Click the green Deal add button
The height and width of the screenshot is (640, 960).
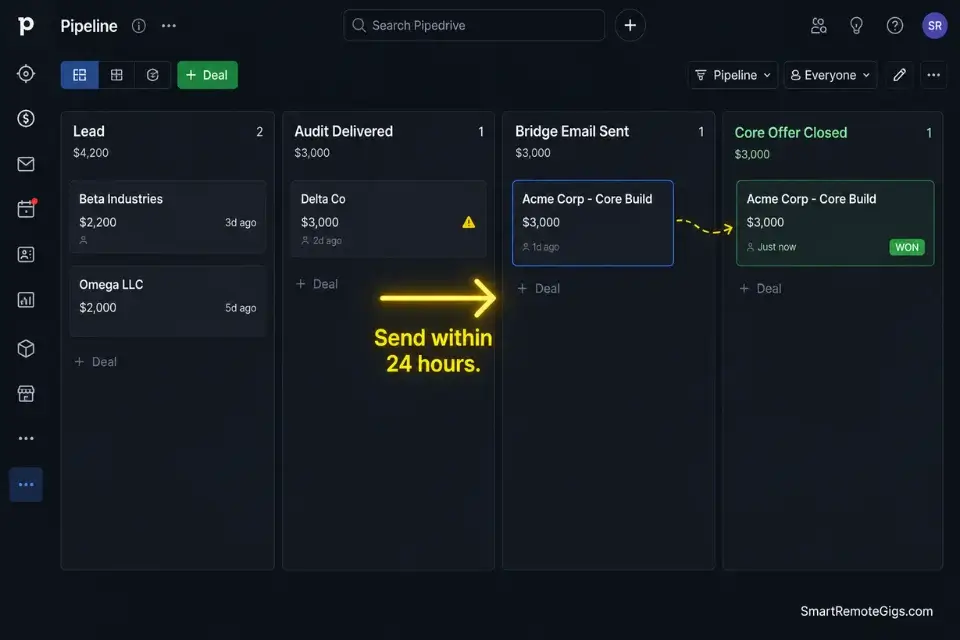point(208,75)
